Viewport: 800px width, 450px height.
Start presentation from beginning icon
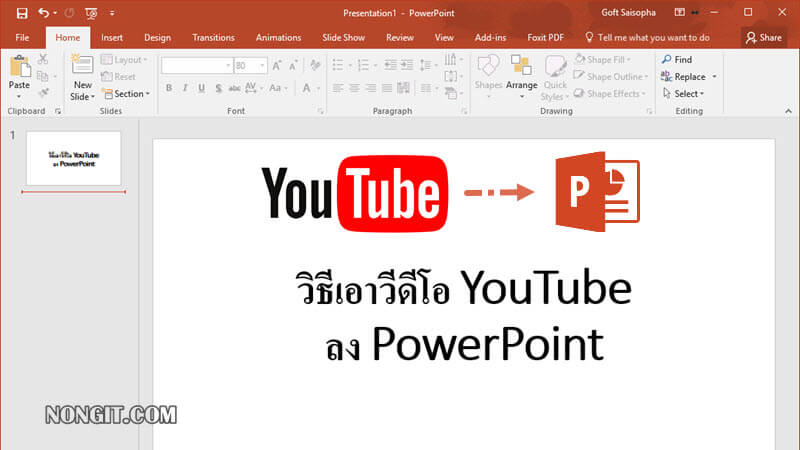tap(91, 13)
